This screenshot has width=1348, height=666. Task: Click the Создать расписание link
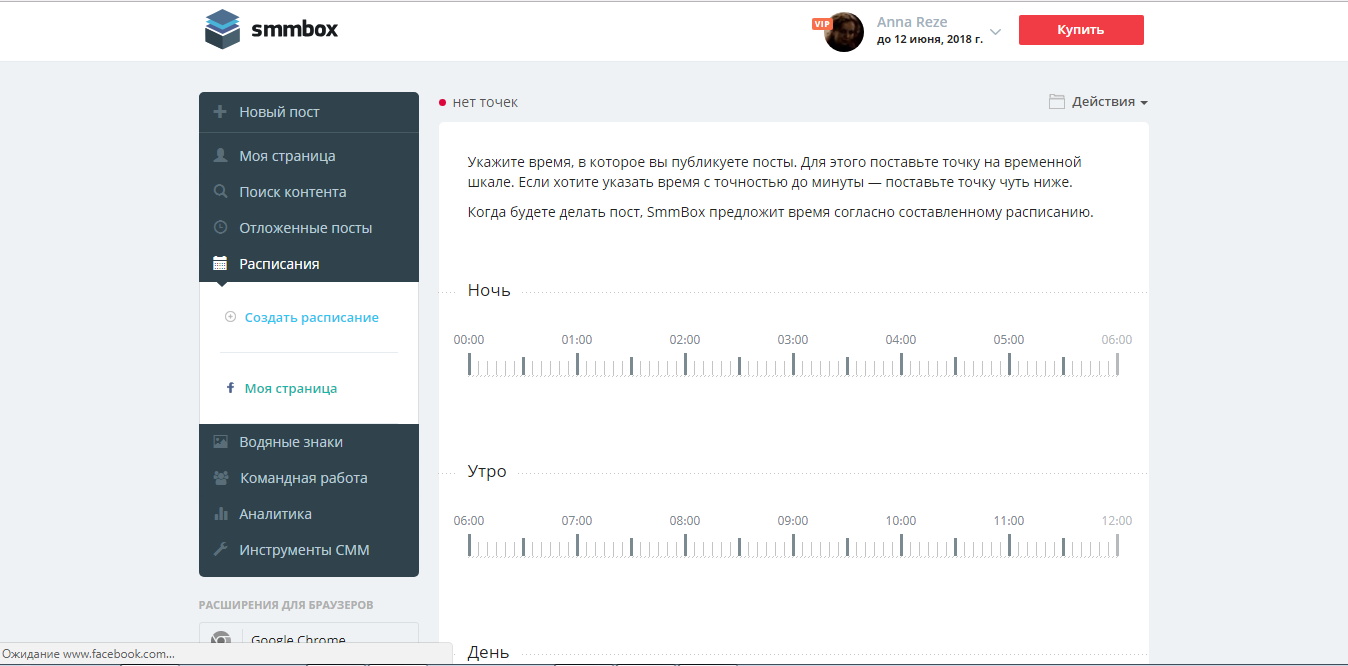[x=312, y=317]
